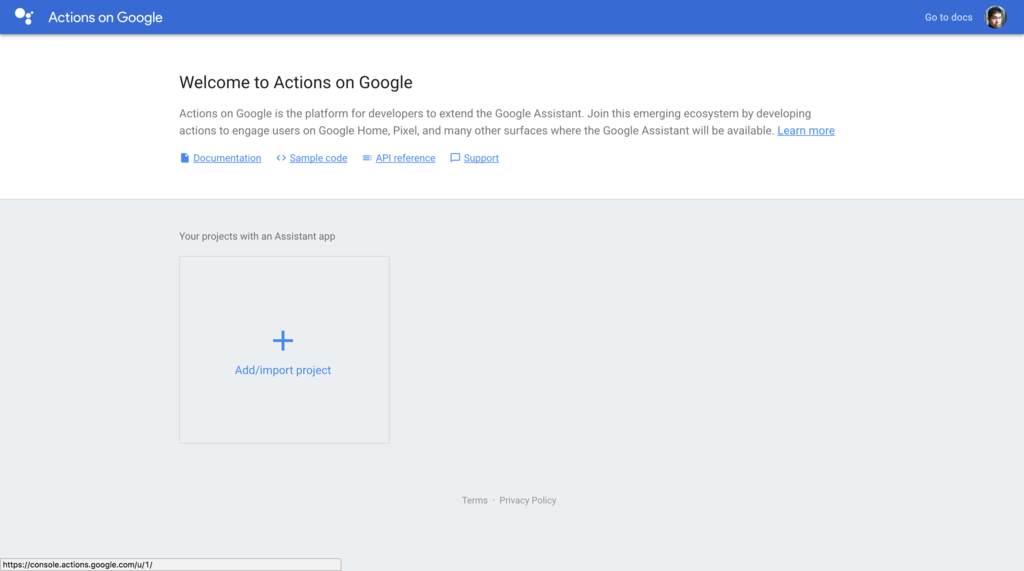This screenshot has height=571, width=1024.
Task: Open the user account avatar
Action: (x=995, y=17)
